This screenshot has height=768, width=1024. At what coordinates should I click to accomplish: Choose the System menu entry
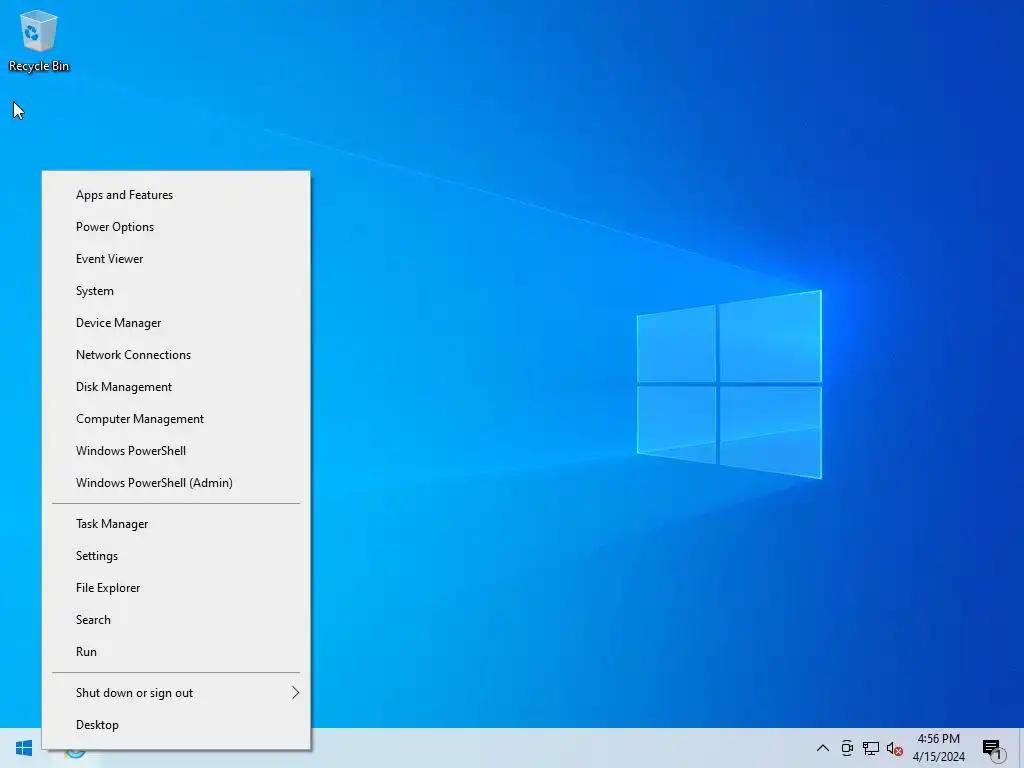176,291
